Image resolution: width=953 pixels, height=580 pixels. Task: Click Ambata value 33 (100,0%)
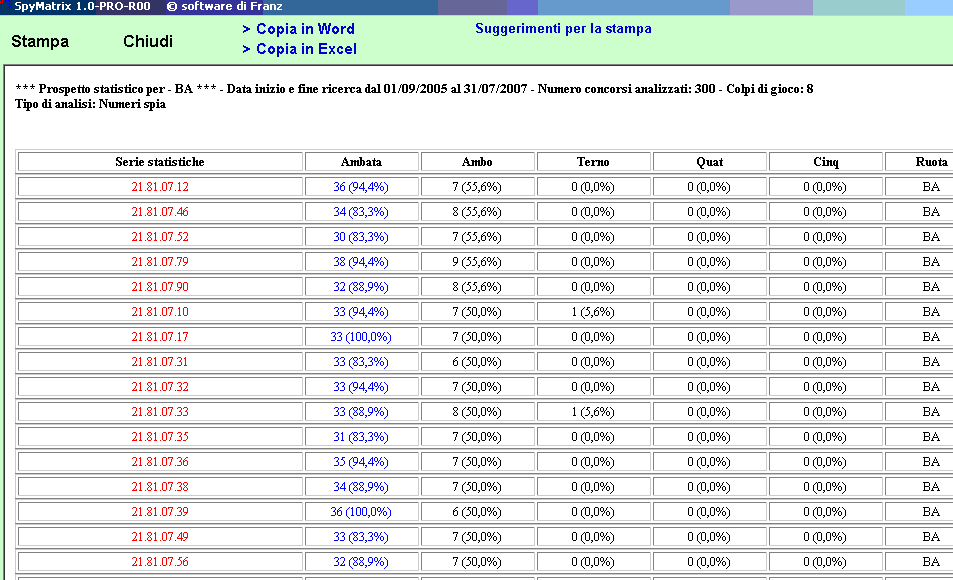point(361,336)
